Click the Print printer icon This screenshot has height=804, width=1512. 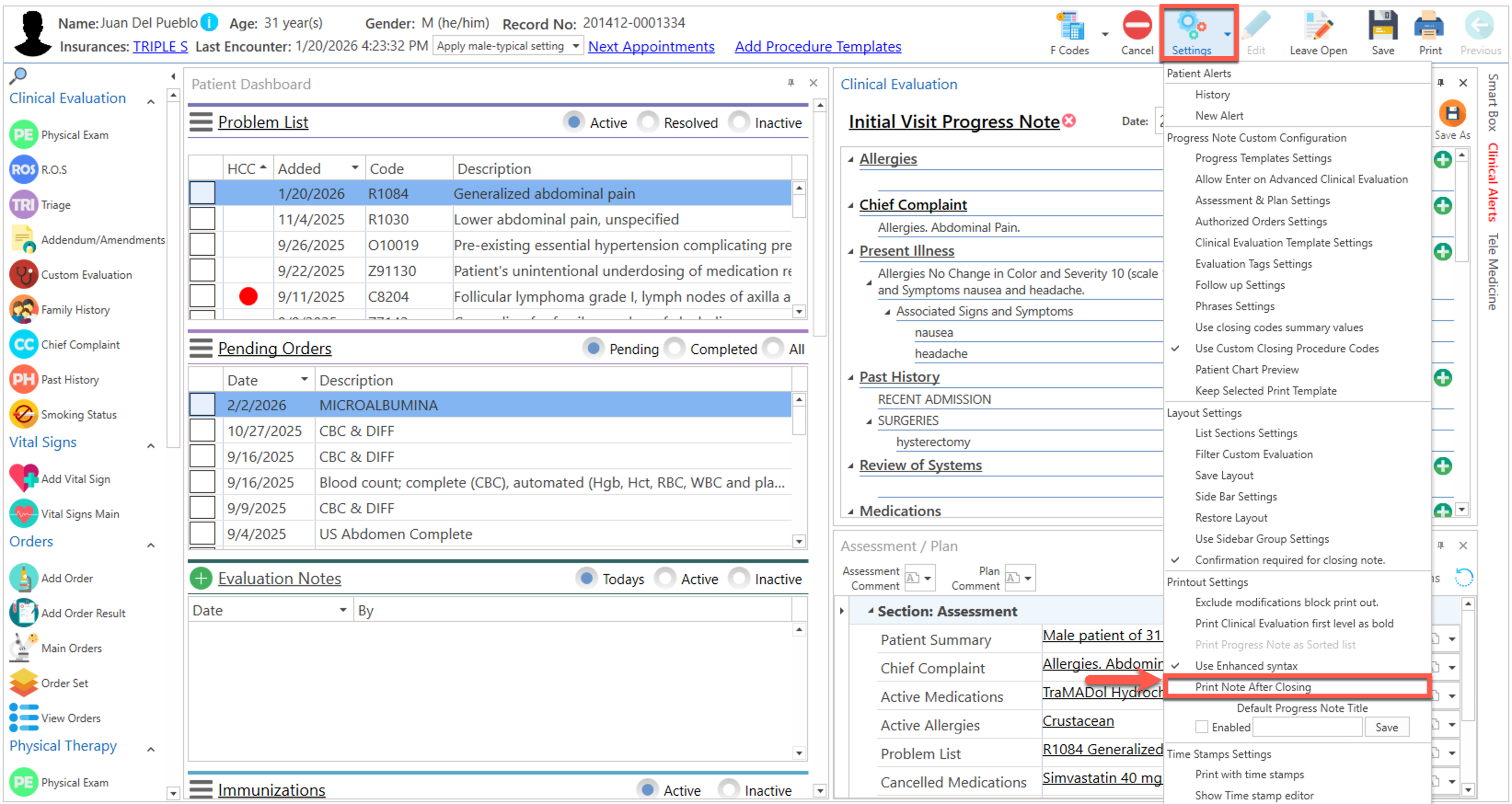click(1429, 26)
